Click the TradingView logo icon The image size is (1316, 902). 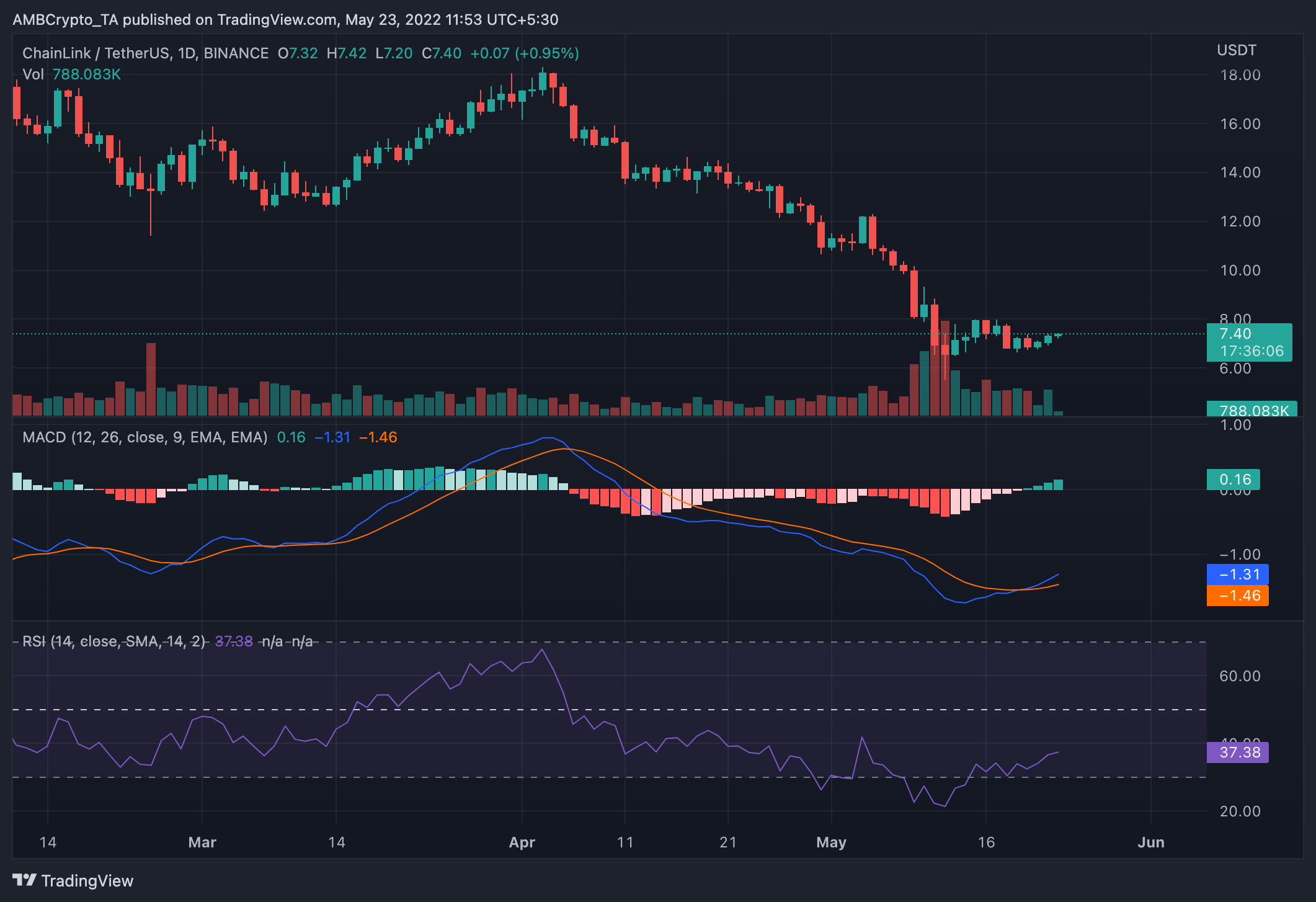(25, 881)
